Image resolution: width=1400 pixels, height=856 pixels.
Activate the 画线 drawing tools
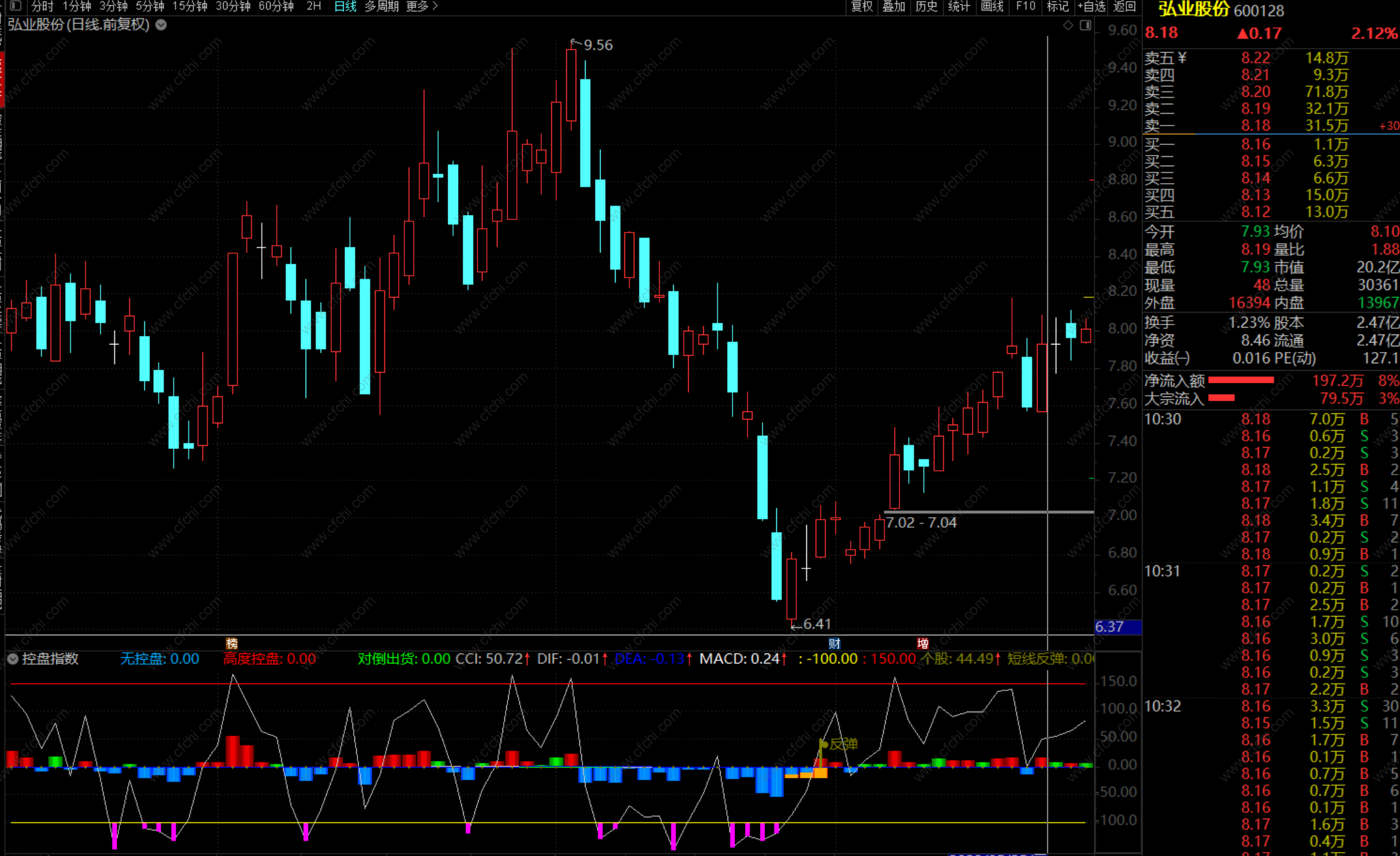[x=992, y=6]
